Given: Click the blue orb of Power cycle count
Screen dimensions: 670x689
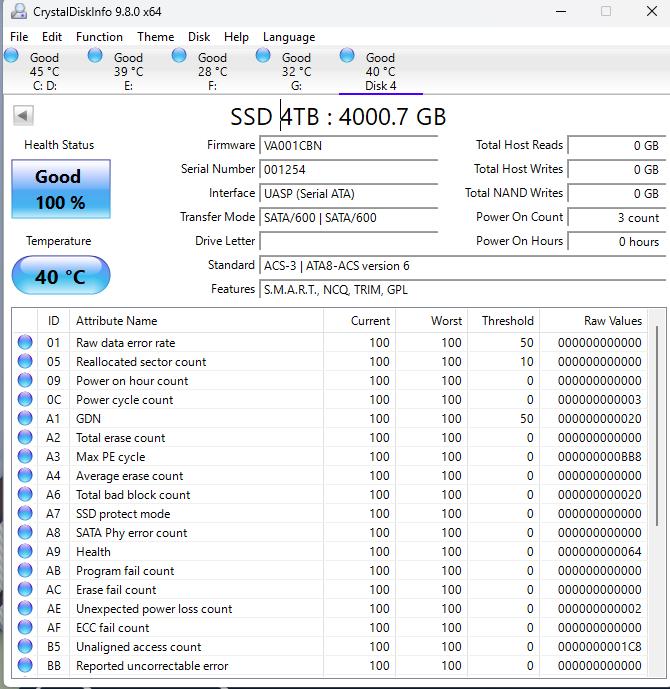Looking at the screenshot, I should (25, 399).
